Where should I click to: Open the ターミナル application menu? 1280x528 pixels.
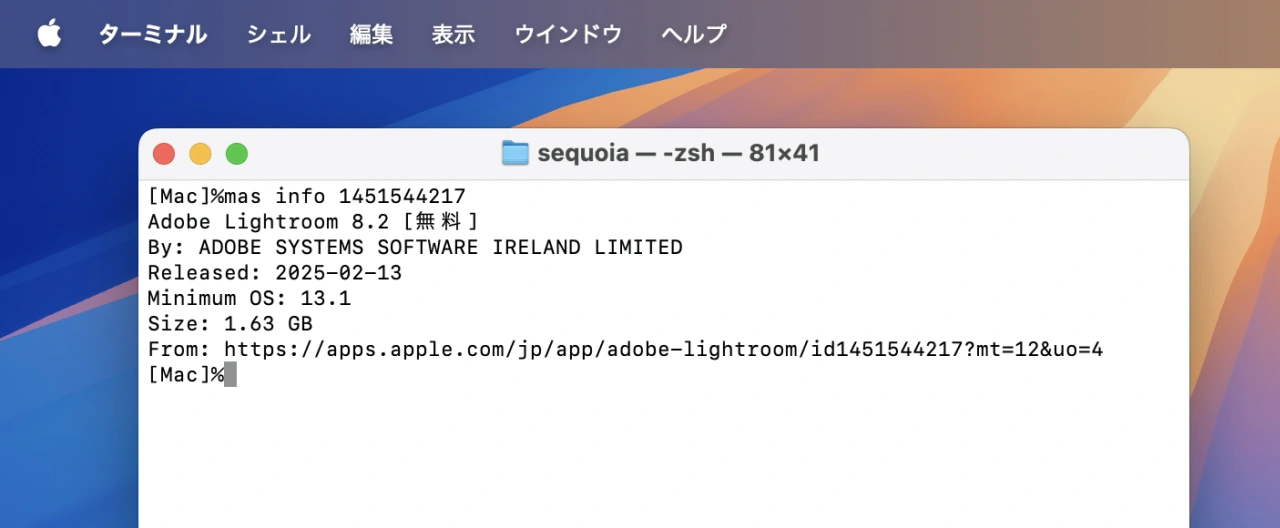pyautogui.click(x=152, y=34)
